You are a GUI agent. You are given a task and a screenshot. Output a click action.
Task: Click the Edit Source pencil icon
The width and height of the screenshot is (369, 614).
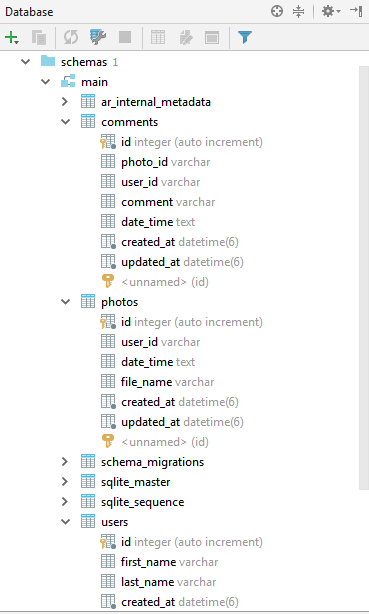click(x=186, y=38)
